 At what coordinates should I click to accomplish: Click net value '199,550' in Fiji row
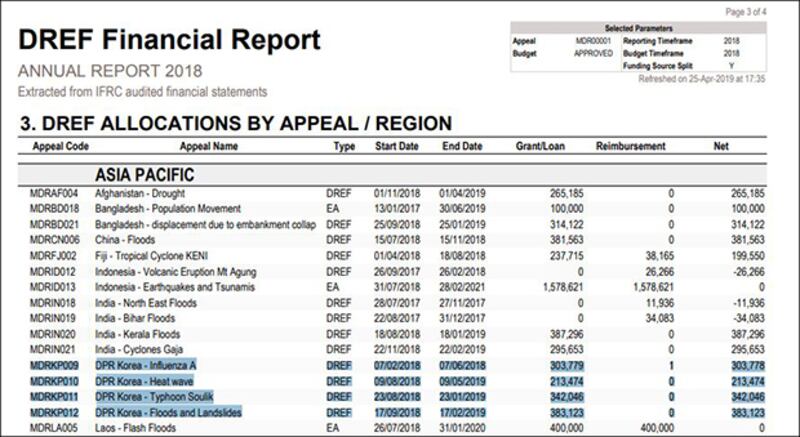click(x=747, y=256)
